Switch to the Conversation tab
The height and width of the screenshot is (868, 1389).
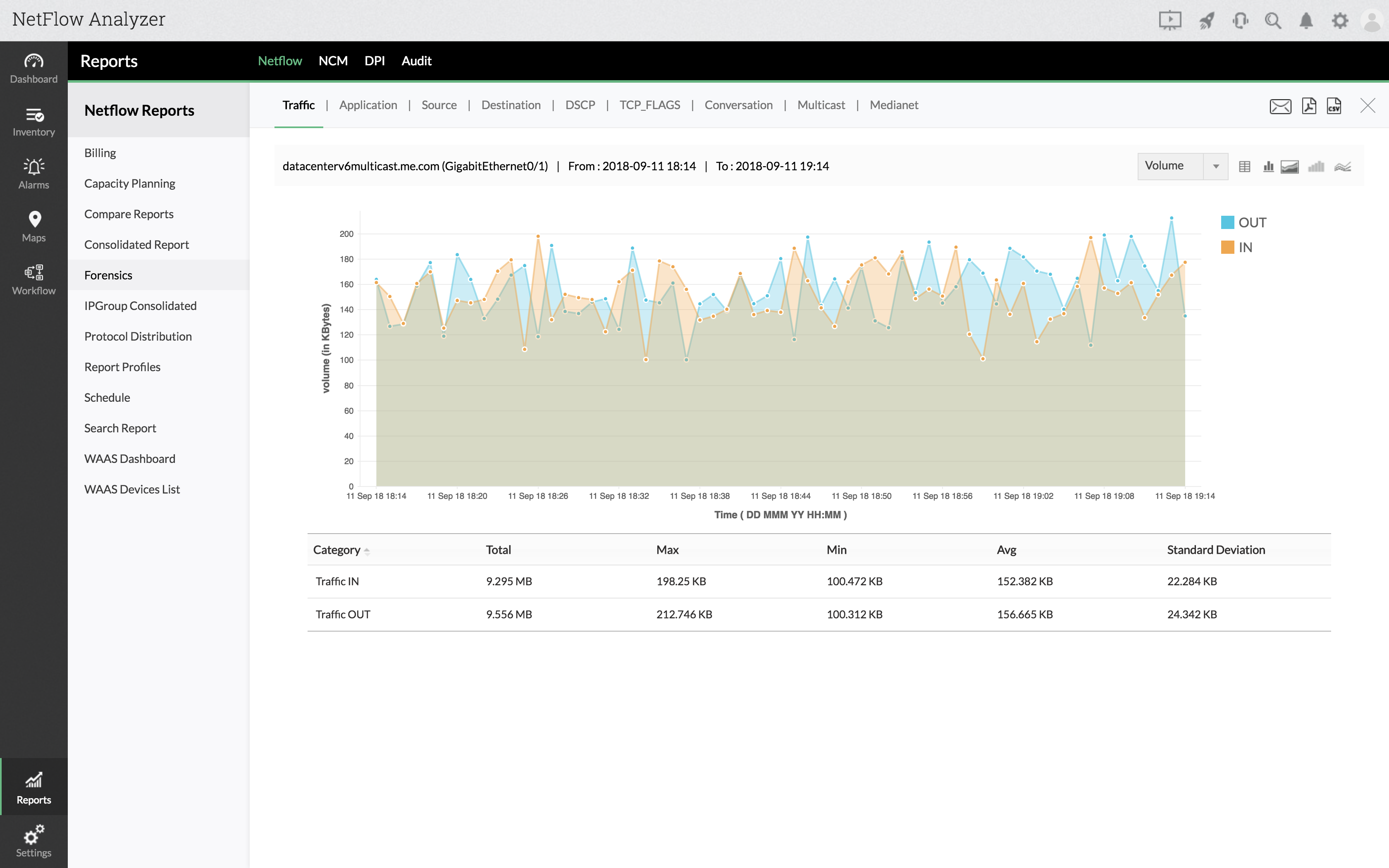pyautogui.click(x=738, y=105)
